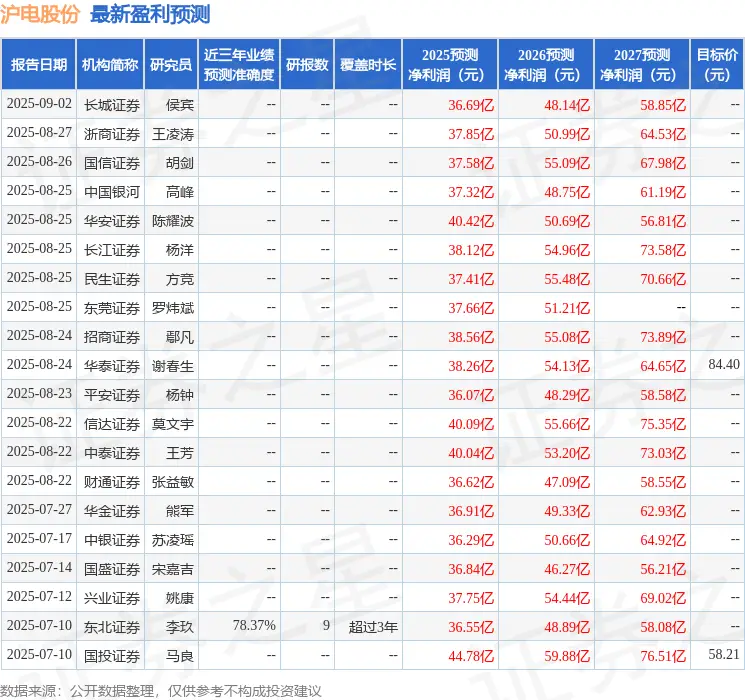Click the 近三年业绩预测准确度 column header
Screen dimensions: 745x700
(239, 65)
